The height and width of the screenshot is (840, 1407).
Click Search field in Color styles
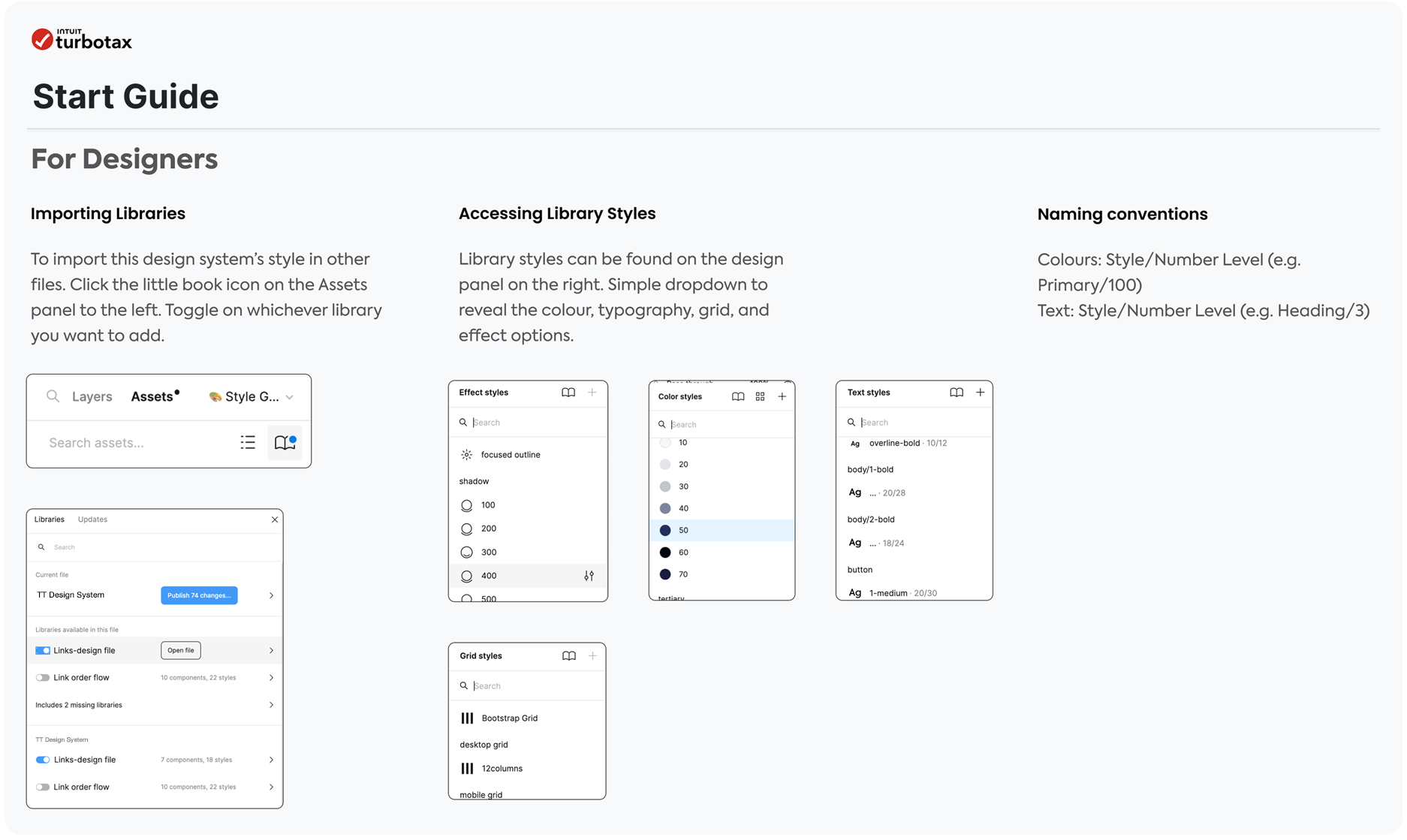click(722, 424)
